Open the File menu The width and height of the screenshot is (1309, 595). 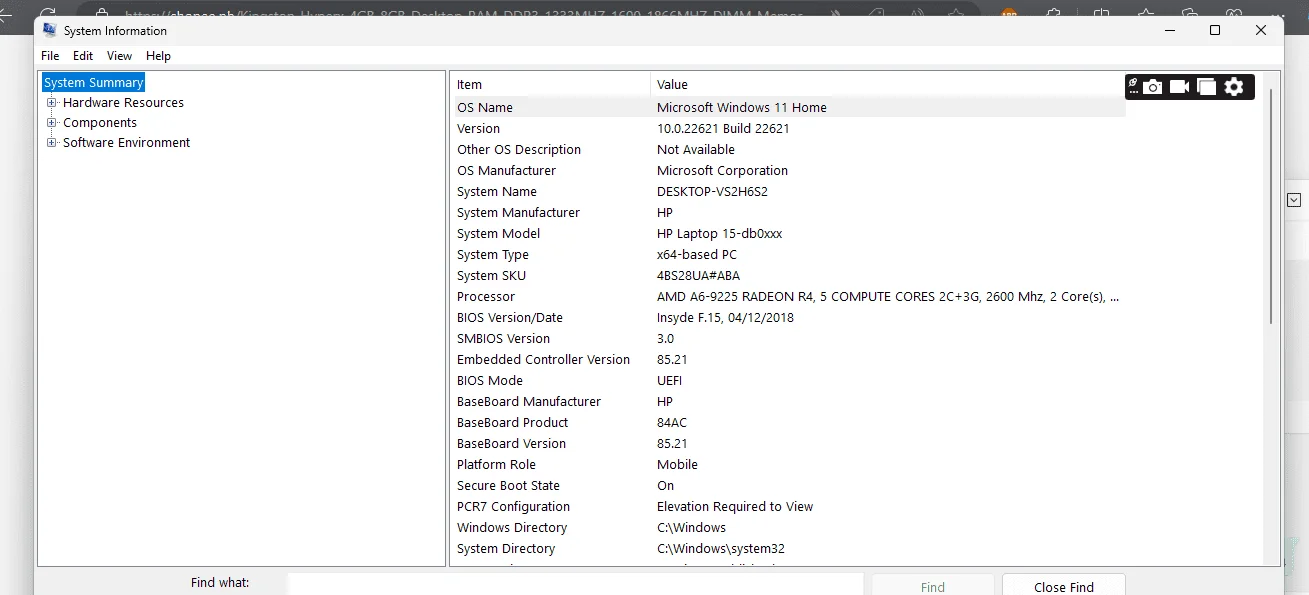coord(50,56)
